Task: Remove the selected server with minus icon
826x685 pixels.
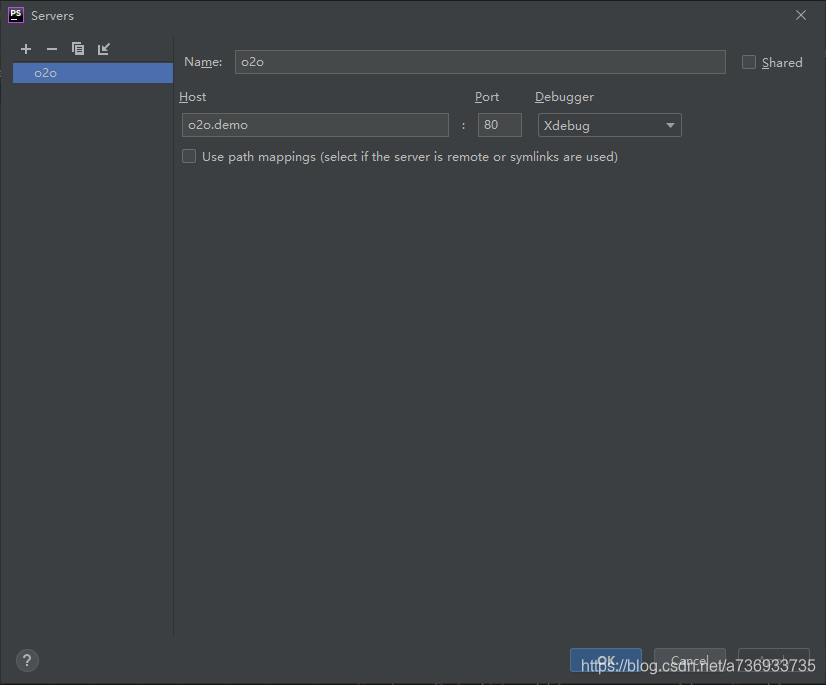Action: click(51, 48)
